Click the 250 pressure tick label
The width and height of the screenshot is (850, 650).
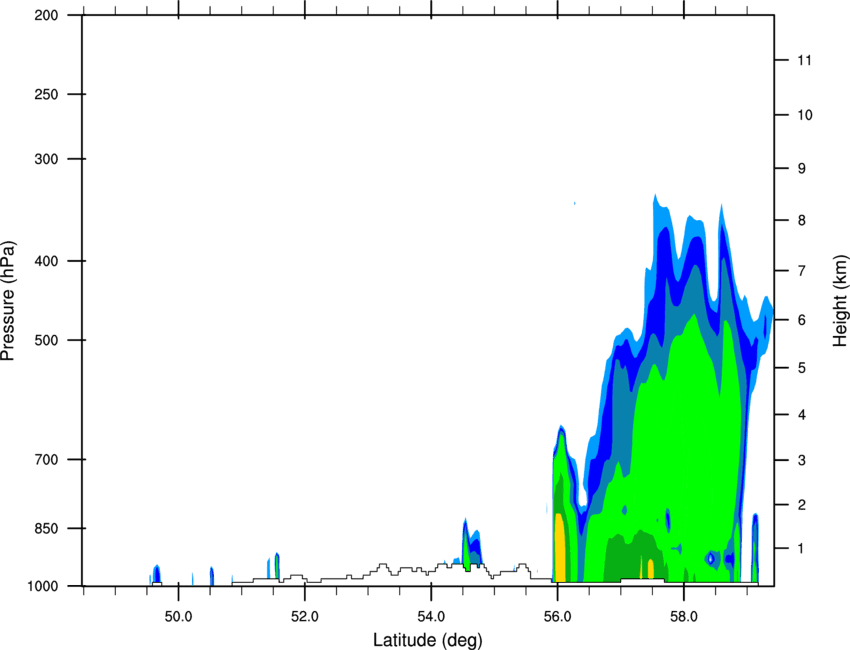click(x=46, y=94)
